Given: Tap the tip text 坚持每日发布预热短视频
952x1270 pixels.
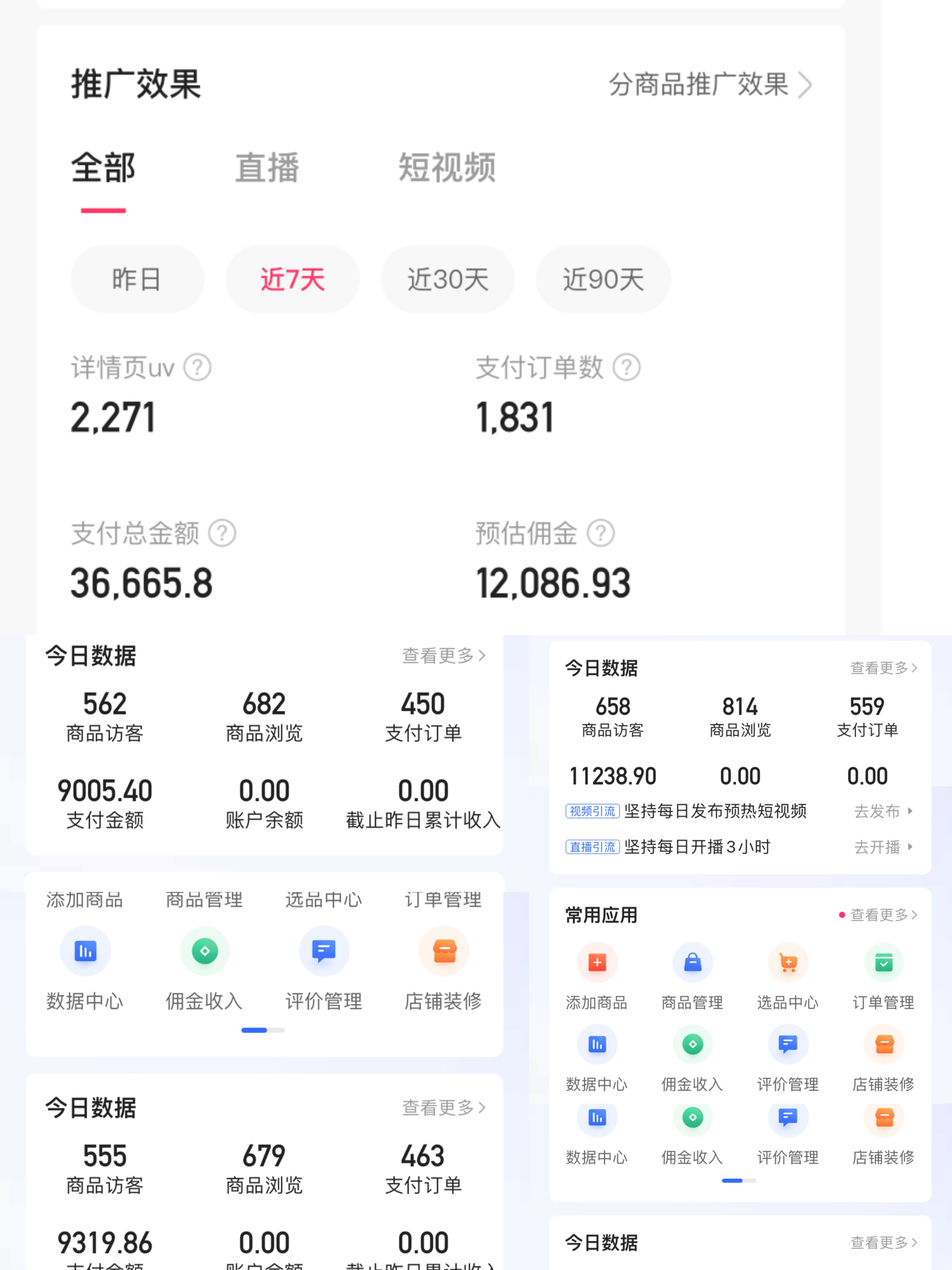Looking at the screenshot, I should coord(716,811).
